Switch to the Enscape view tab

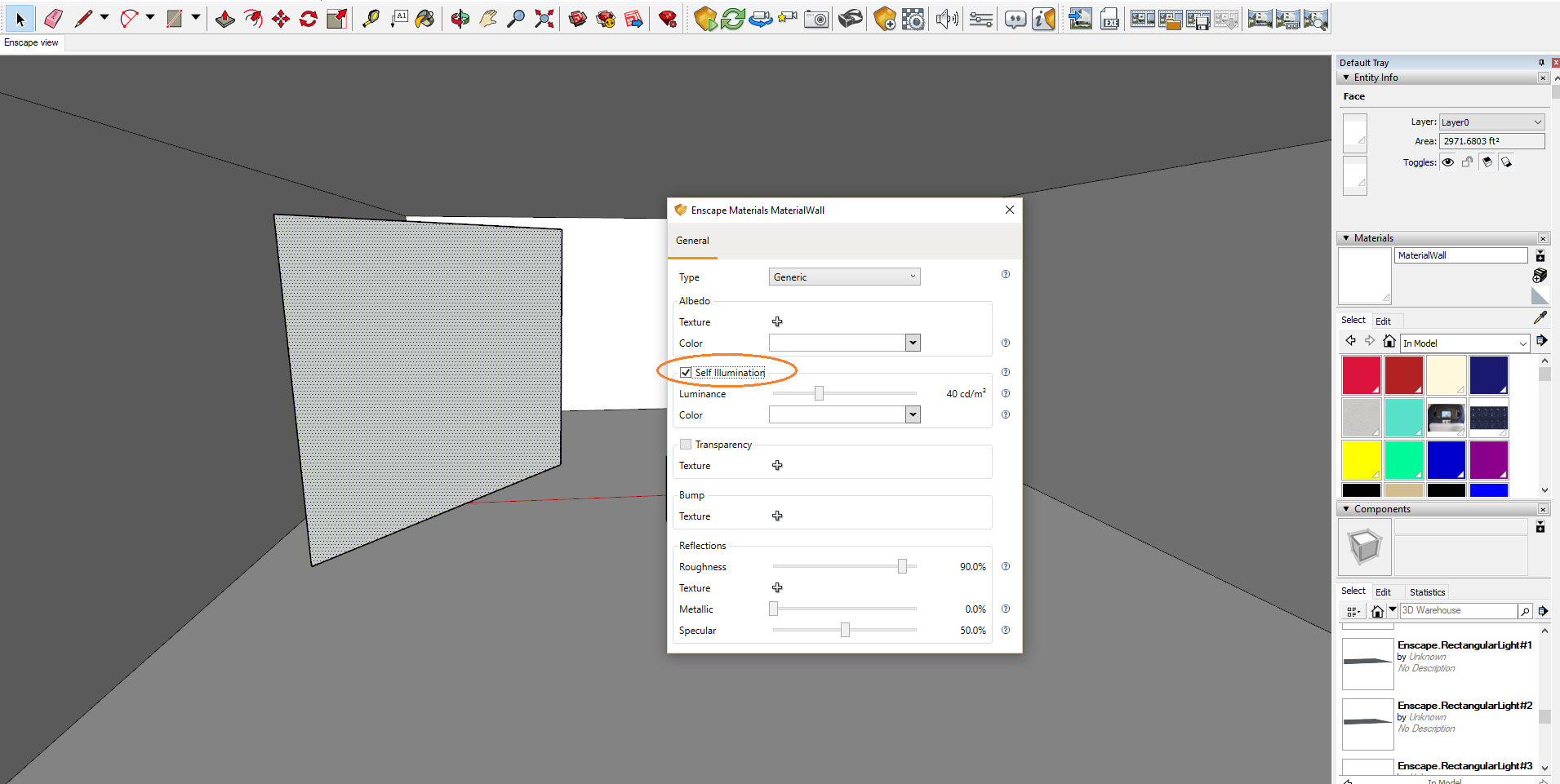point(31,42)
